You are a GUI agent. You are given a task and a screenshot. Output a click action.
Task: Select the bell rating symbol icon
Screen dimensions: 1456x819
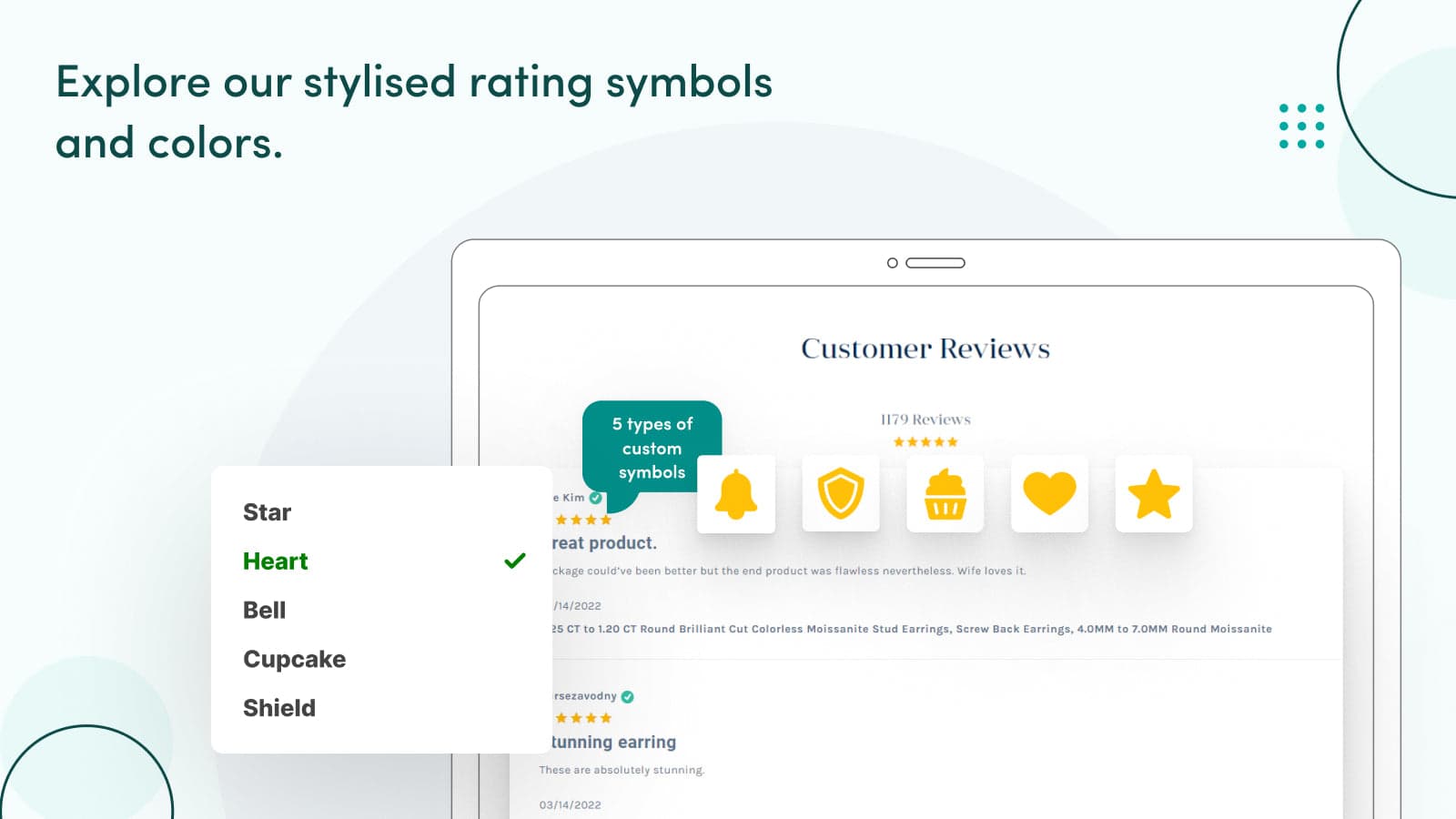click(736, 494)
